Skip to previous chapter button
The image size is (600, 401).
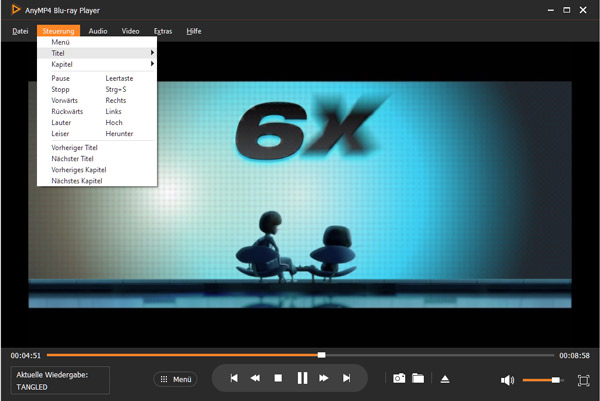tap(234, 378)
